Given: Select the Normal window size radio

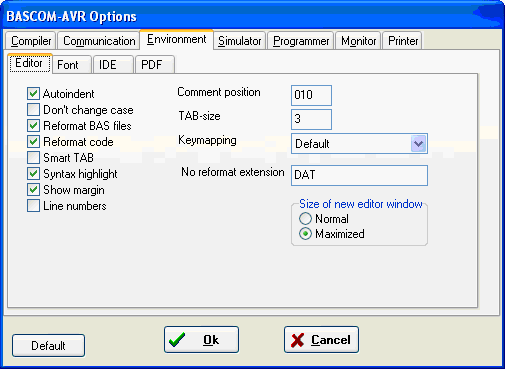Looking at the screenshot, I should click(305, 219).
